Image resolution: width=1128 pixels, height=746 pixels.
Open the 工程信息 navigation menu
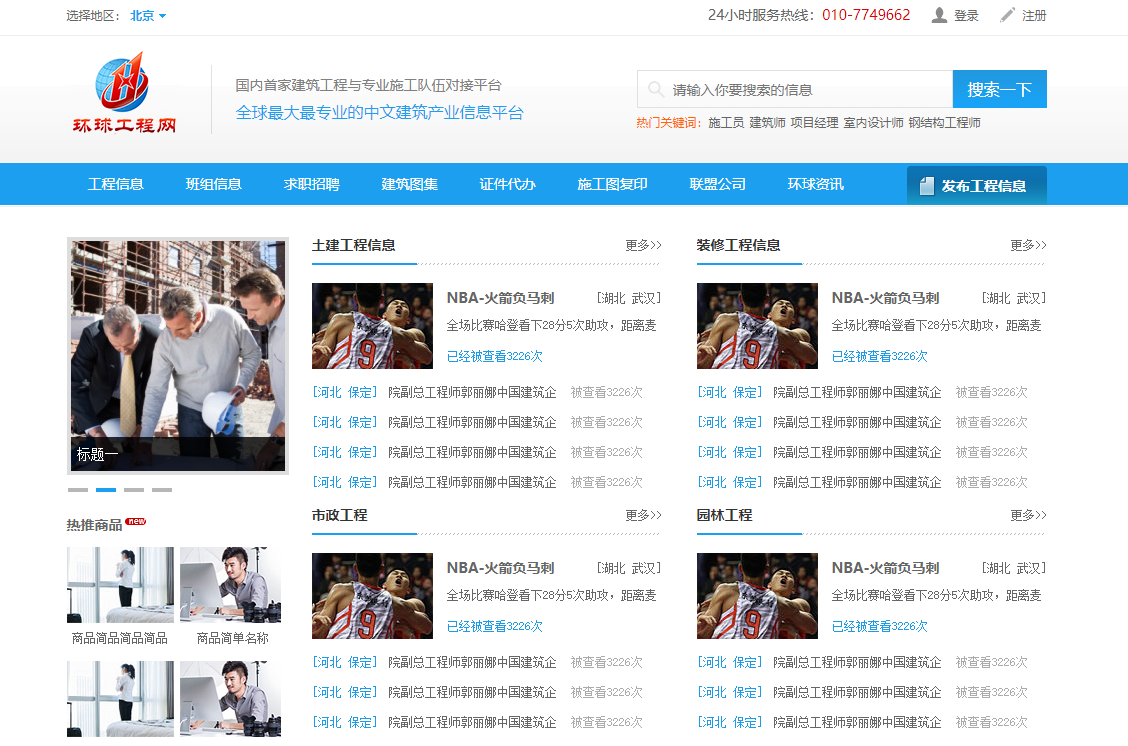point(116,184)
